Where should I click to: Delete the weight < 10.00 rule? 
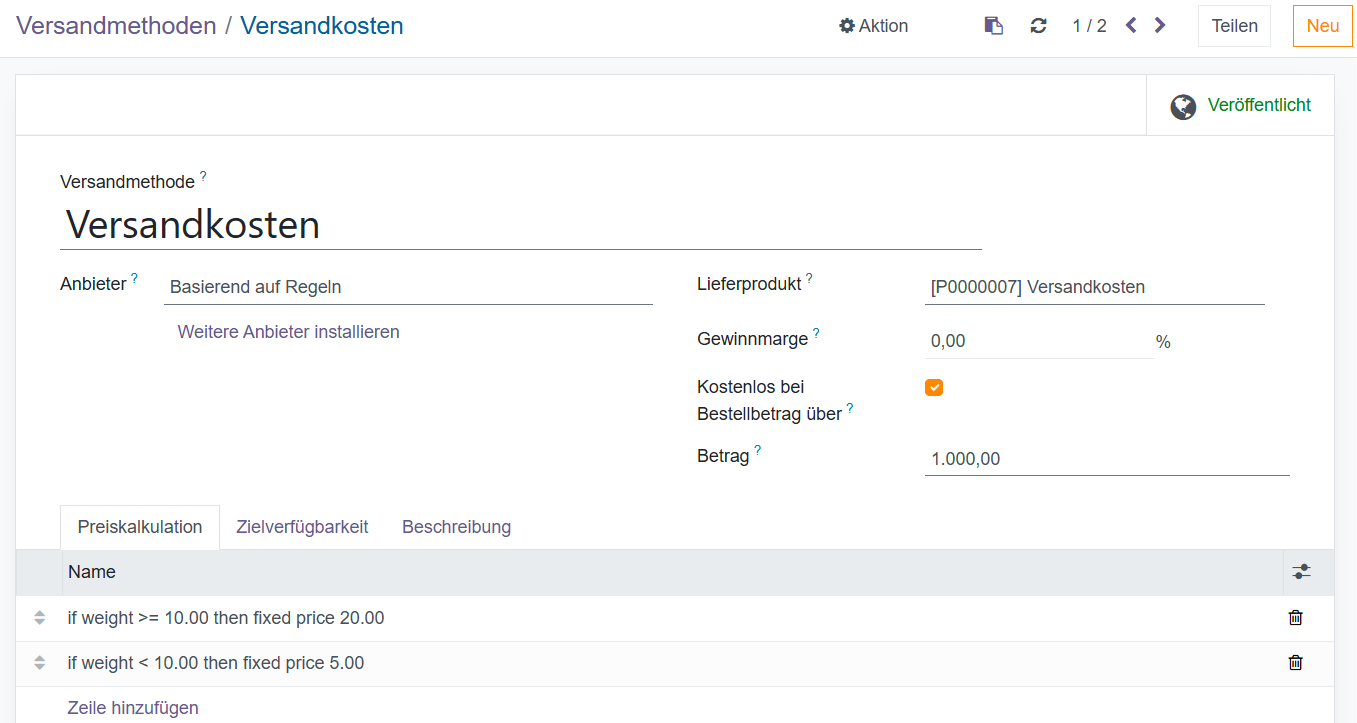click(x=1295, y=662)
